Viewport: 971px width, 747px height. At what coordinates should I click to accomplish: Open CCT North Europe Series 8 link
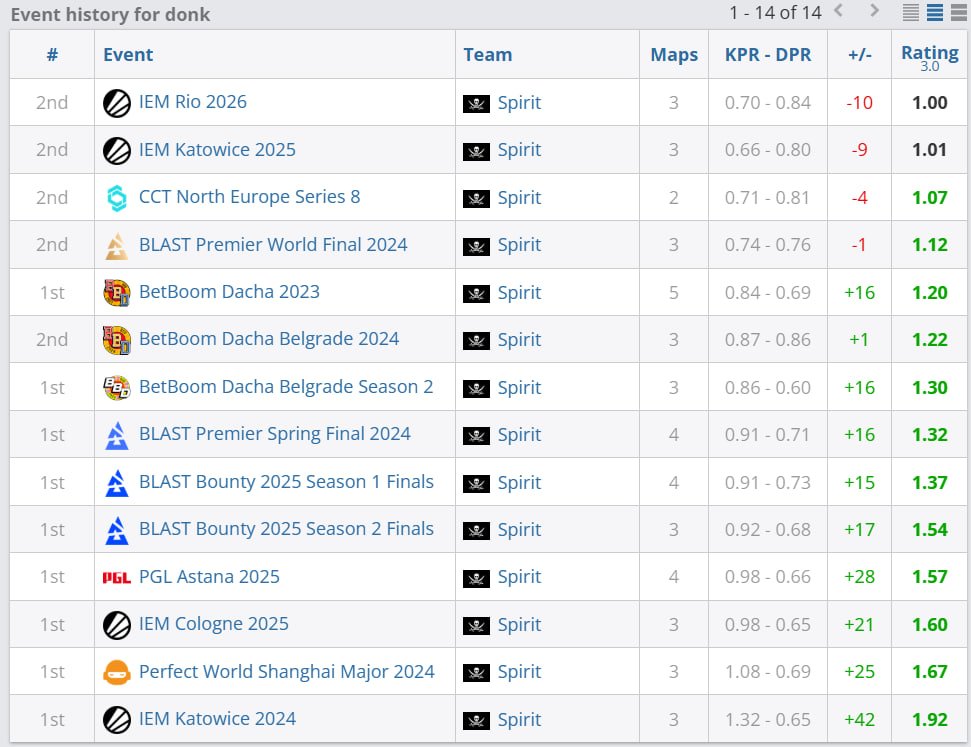250,197
